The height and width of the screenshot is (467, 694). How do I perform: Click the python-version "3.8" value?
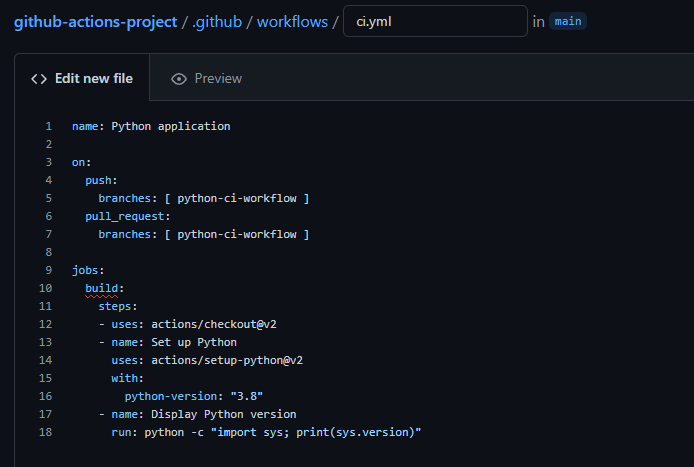click(x=247, y=396)
